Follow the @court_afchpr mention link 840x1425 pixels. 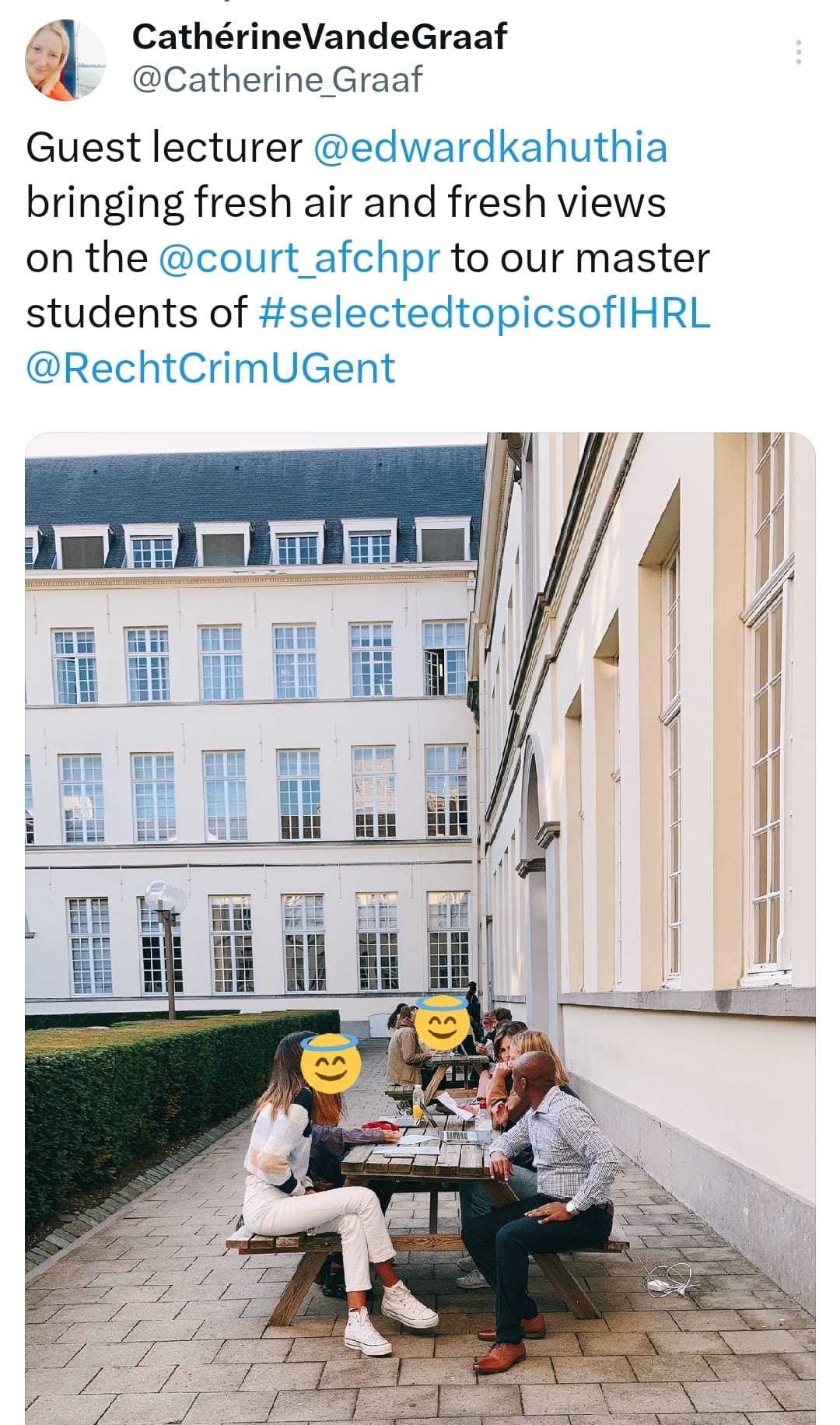tap(299, 258)
